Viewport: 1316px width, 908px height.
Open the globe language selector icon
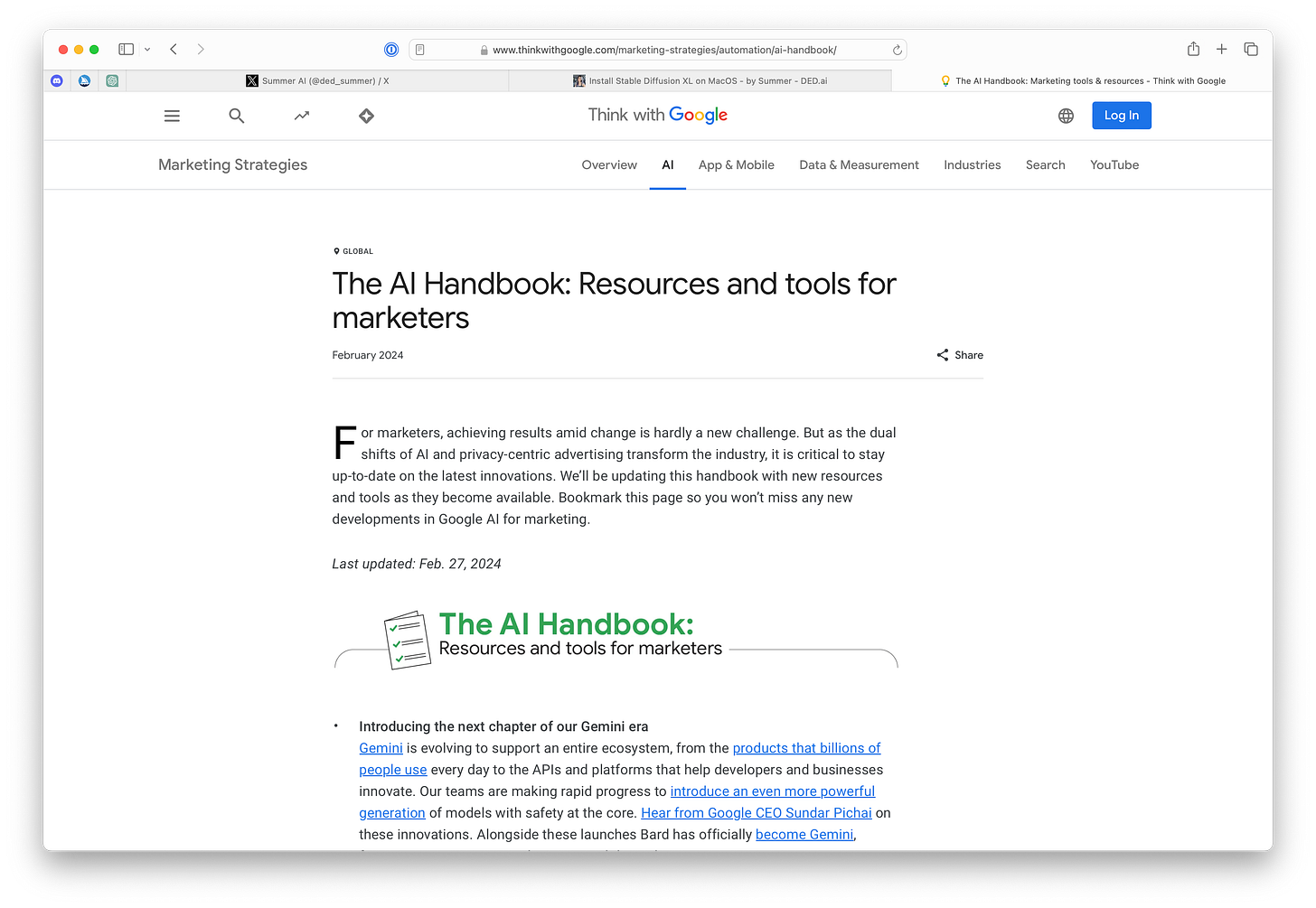(x=1067, y=116)
